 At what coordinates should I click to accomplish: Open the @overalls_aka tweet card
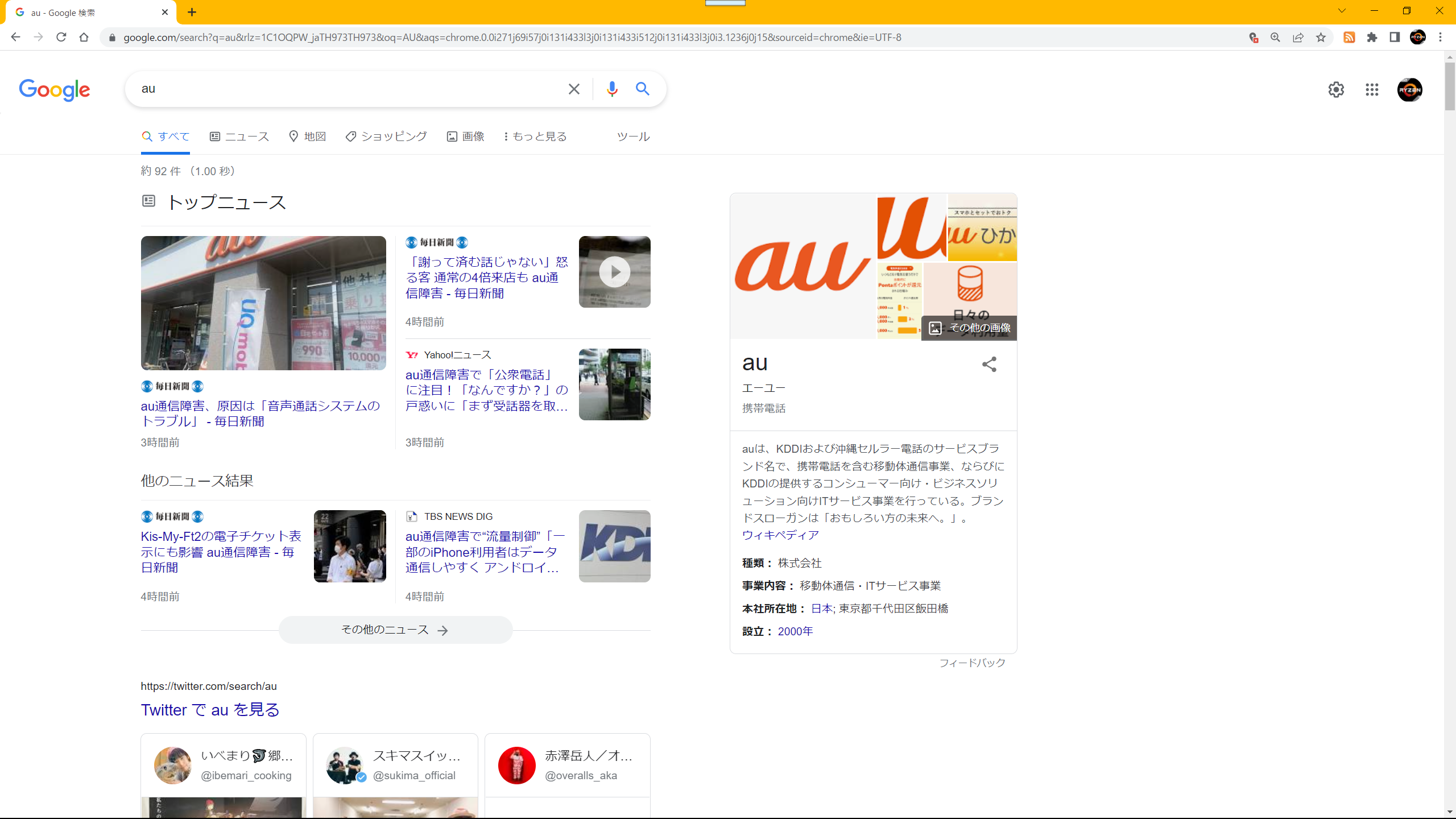pyautogui.click(x=568, y=776)
